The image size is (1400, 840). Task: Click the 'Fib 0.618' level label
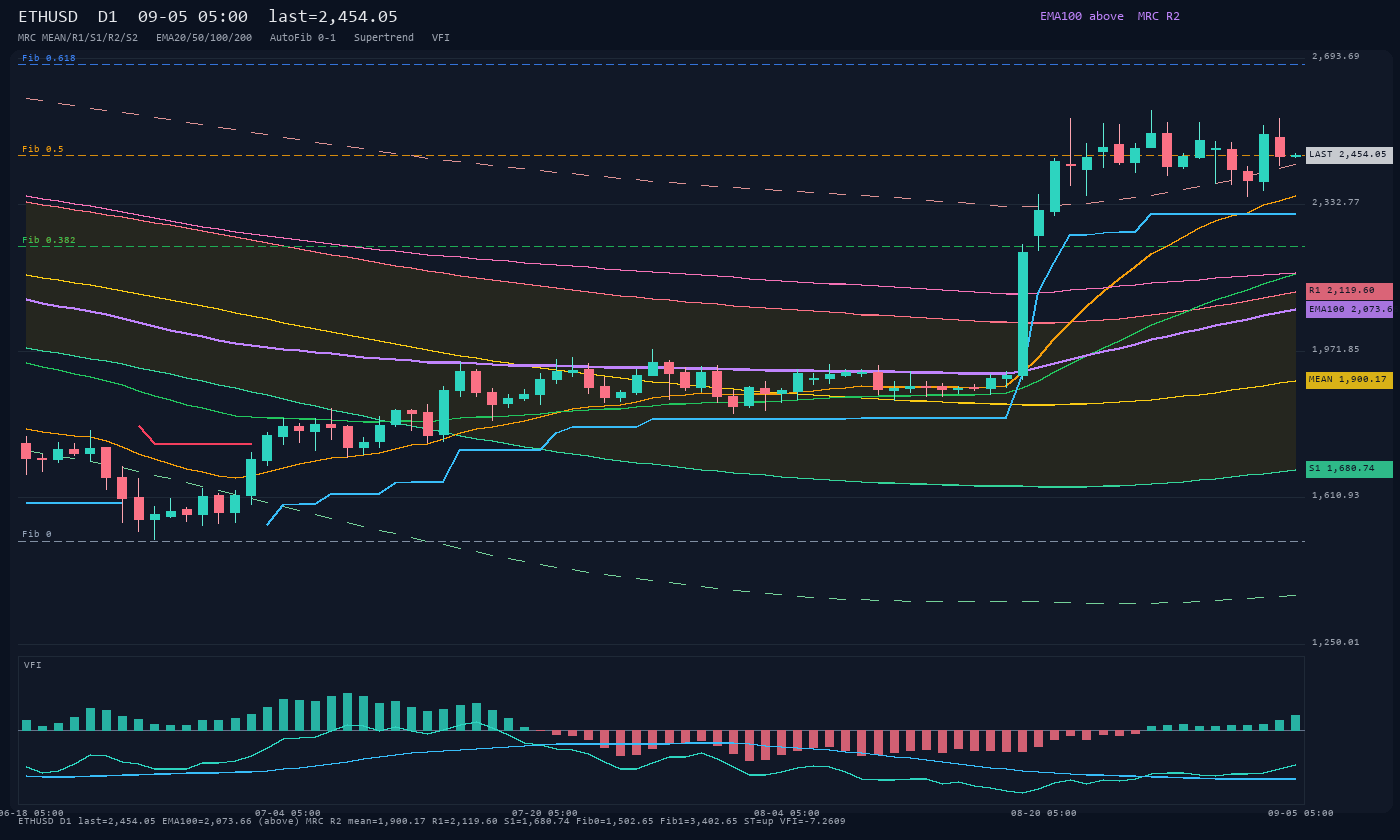(x=49, y=58)
